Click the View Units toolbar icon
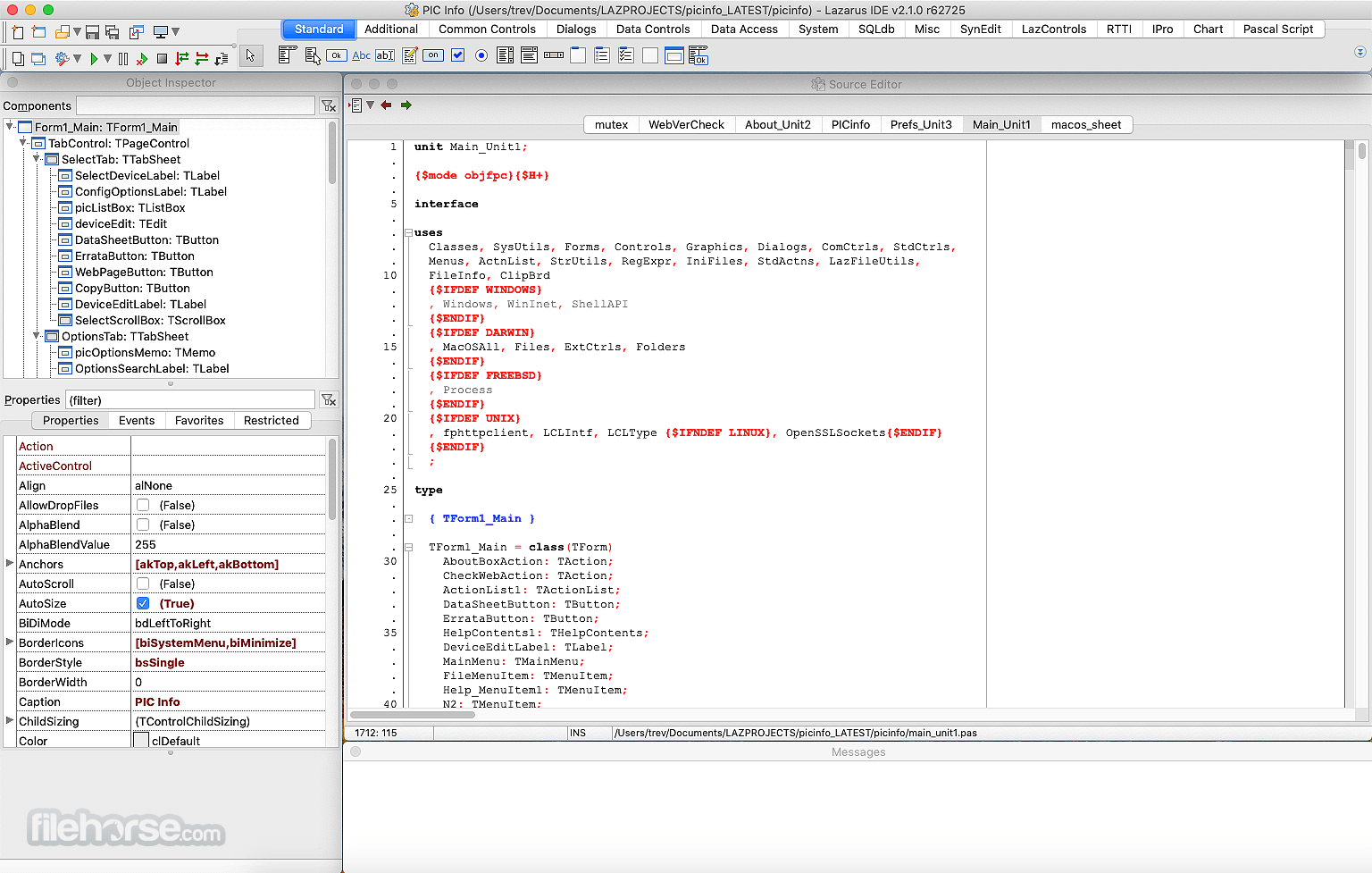The width and height of the screenshot is (1372, 873). pyautogui.click(x=18, y=59)
